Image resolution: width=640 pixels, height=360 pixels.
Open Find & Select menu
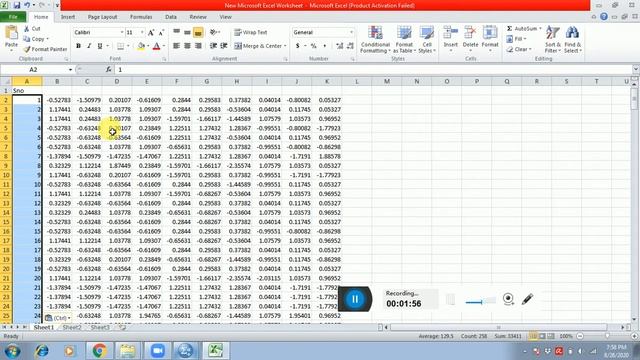(x=572, y=39)
